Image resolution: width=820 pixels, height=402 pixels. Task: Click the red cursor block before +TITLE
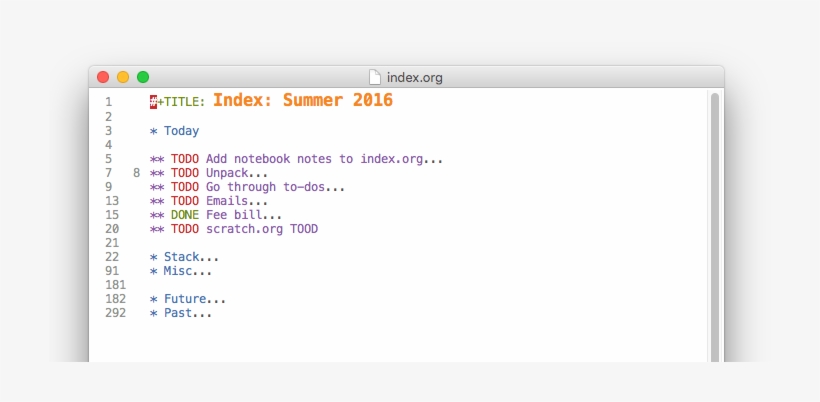[153, 102]
